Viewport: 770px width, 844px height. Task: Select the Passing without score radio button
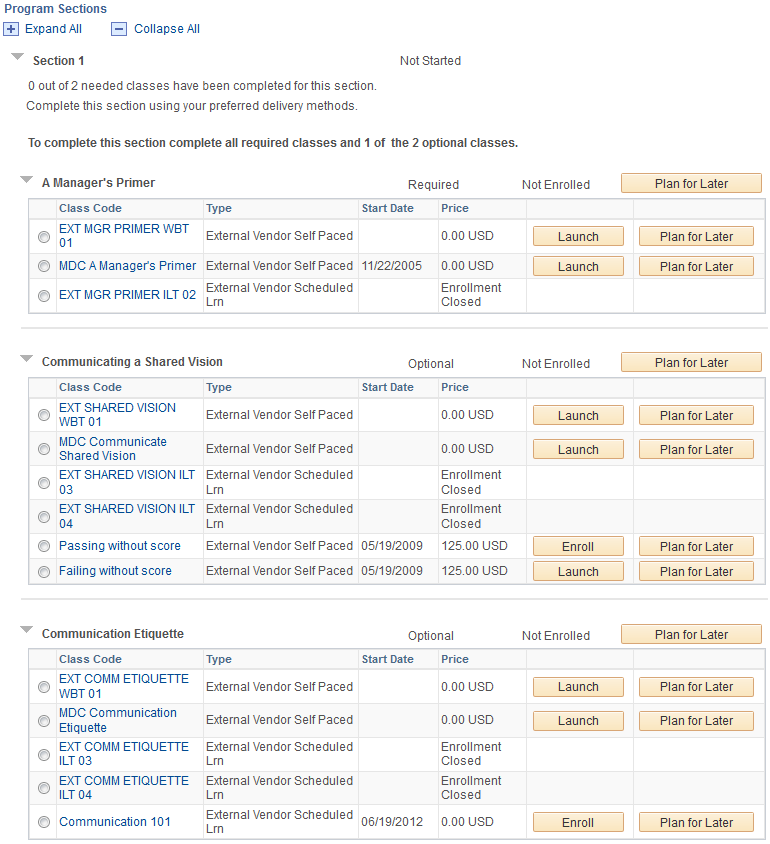click(44, 546)
